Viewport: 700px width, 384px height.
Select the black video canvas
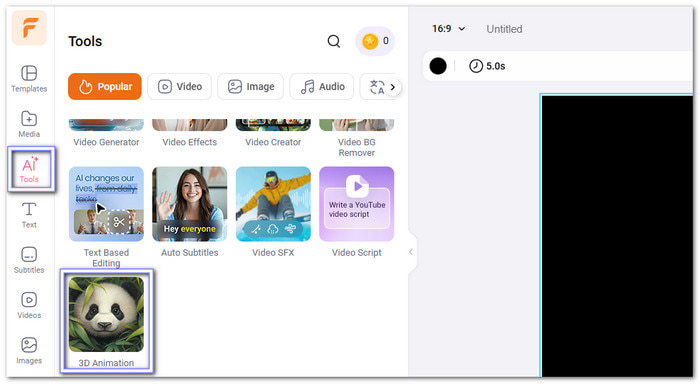pos(618,236)
